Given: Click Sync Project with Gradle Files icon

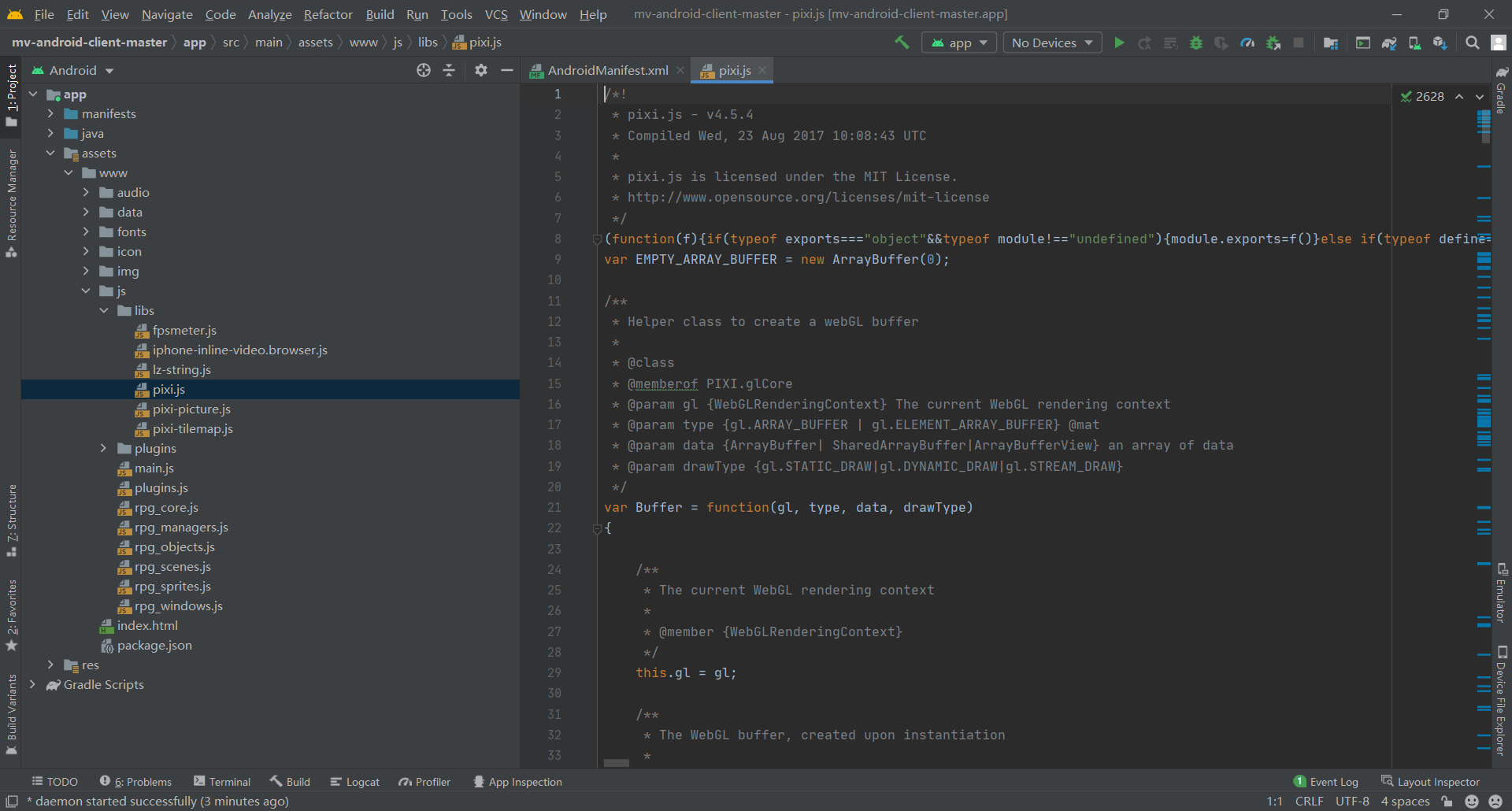Looking at the screenshot, I should click(1389, 43).
